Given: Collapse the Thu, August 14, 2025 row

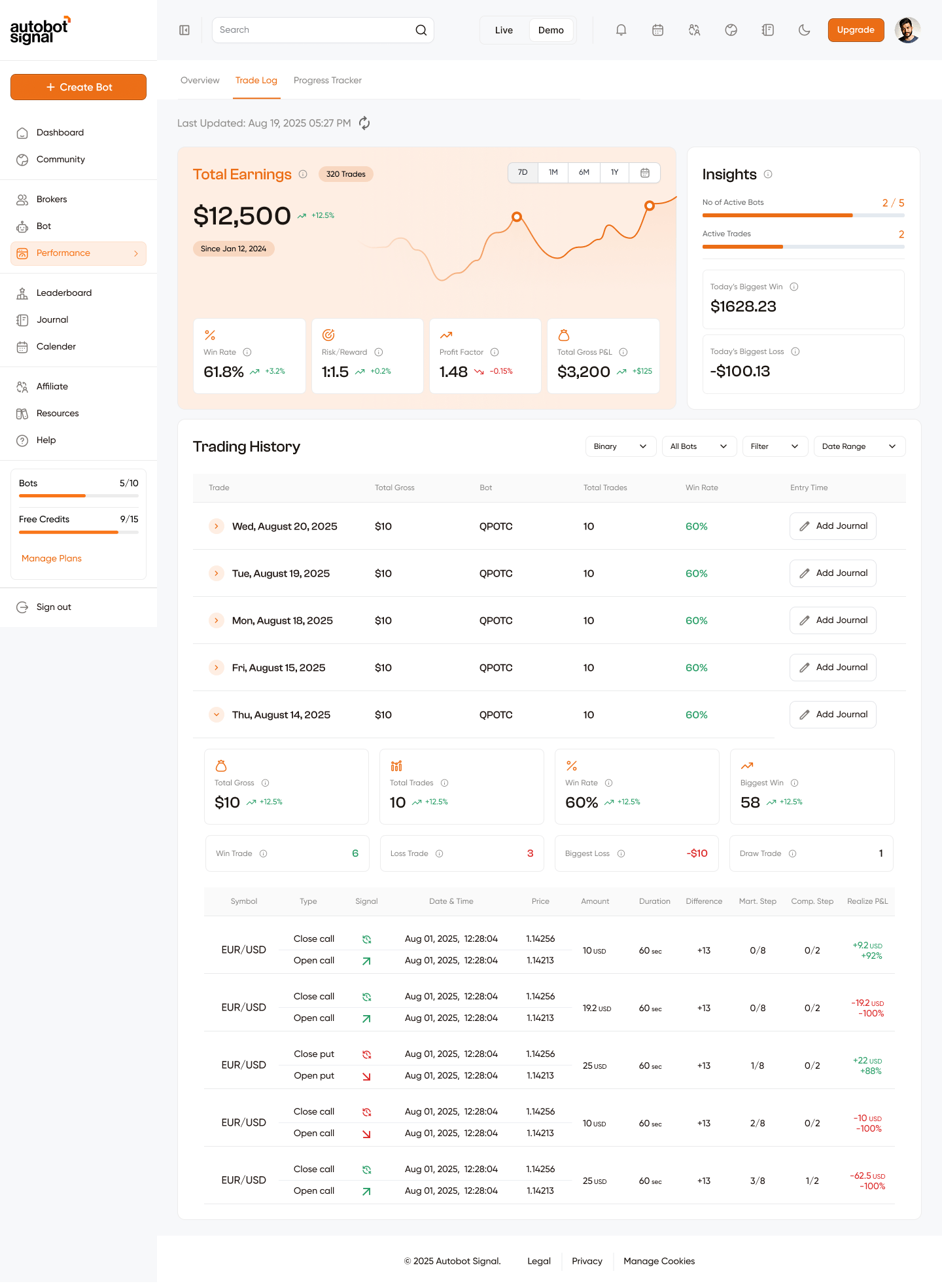Looking at the screenshot, I should point(217,715).
